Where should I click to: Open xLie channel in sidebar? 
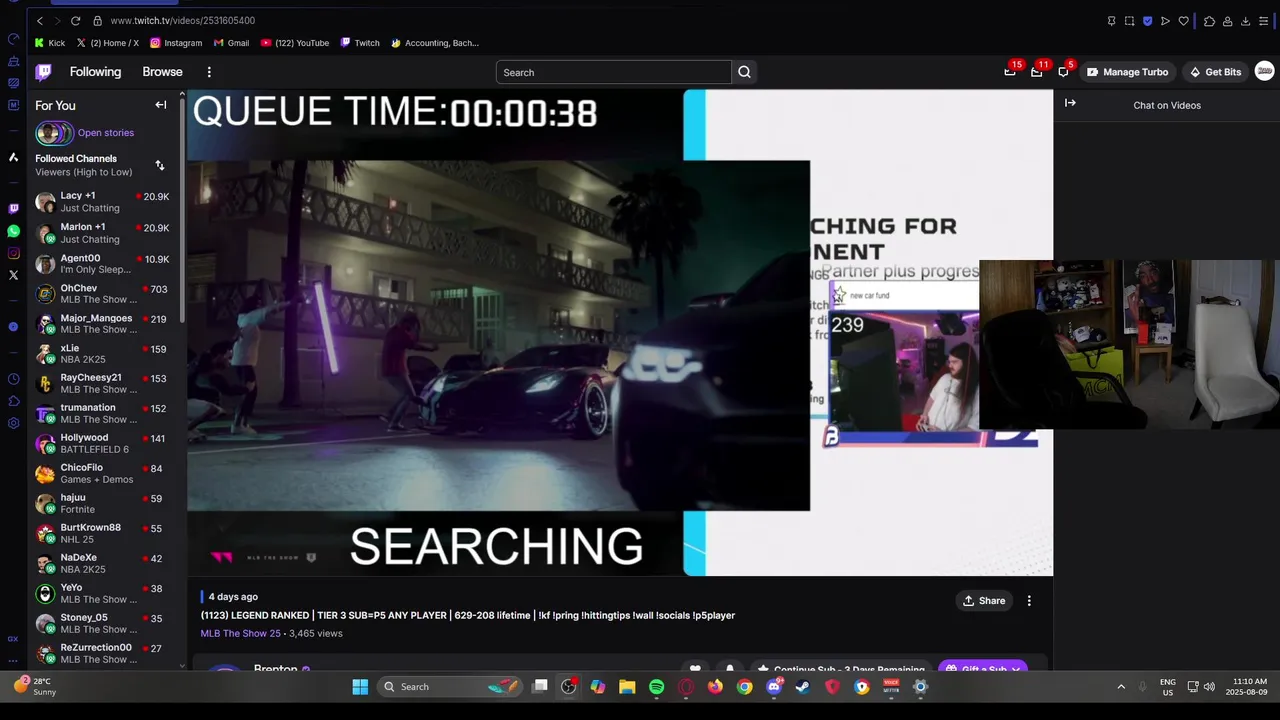click(103, 354)
